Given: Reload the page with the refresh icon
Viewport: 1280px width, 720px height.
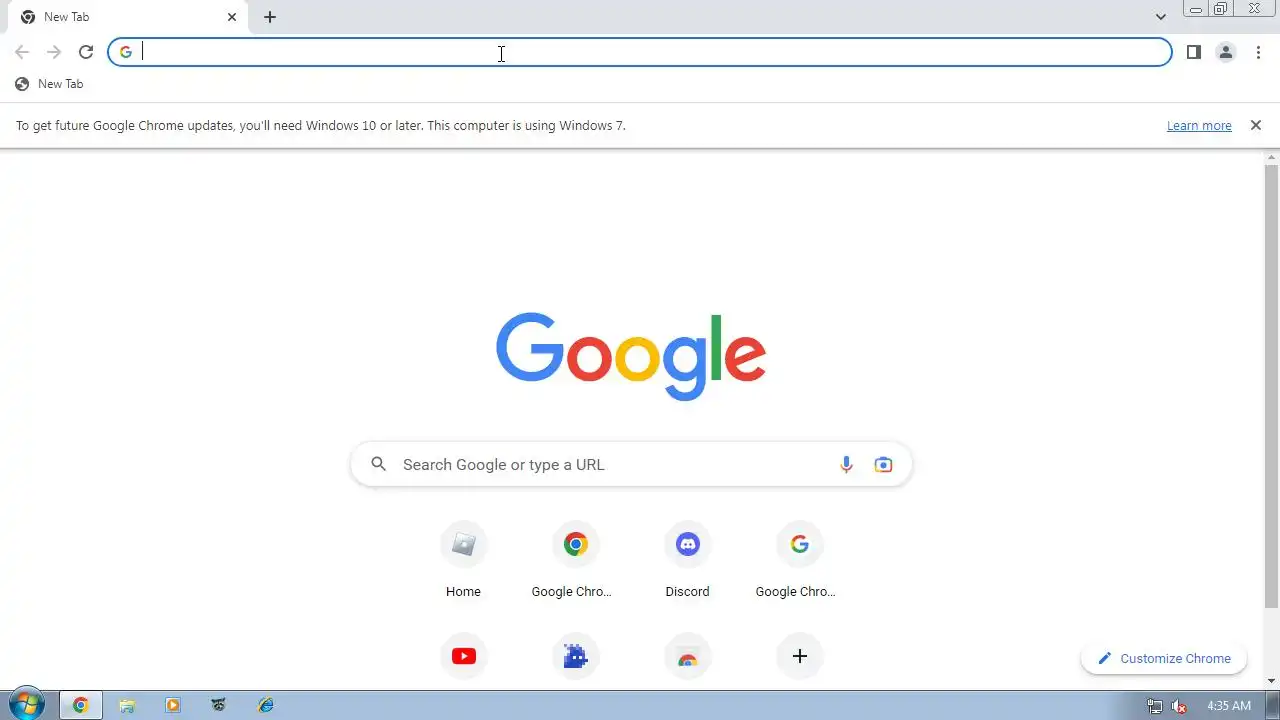Looking at the screenshot, I should coord(86,52).
